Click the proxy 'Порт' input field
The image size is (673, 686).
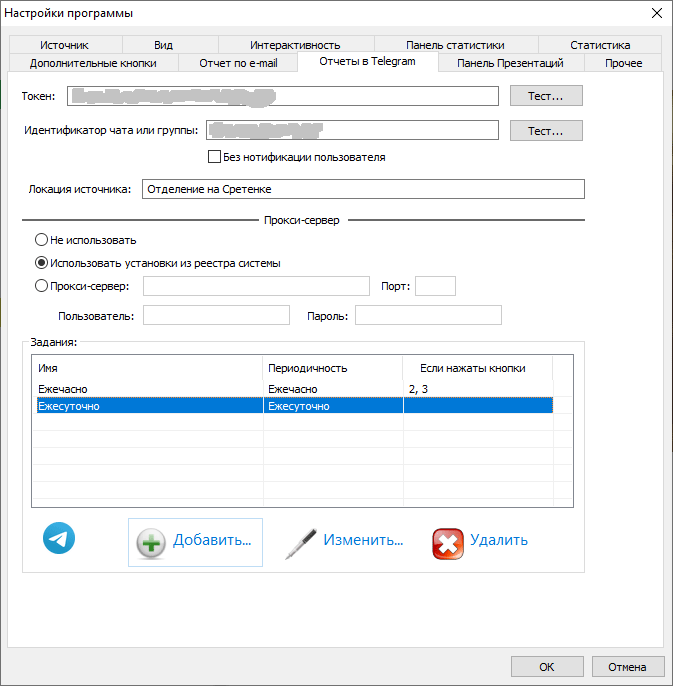tap(435, 286)
